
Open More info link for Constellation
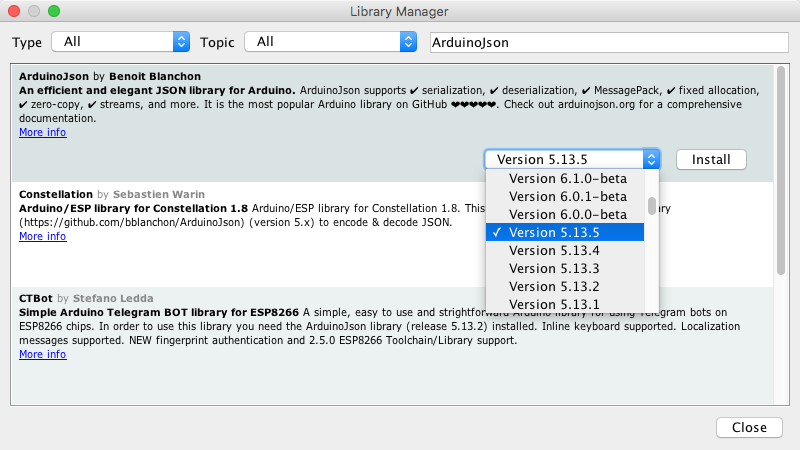point(43,236)
